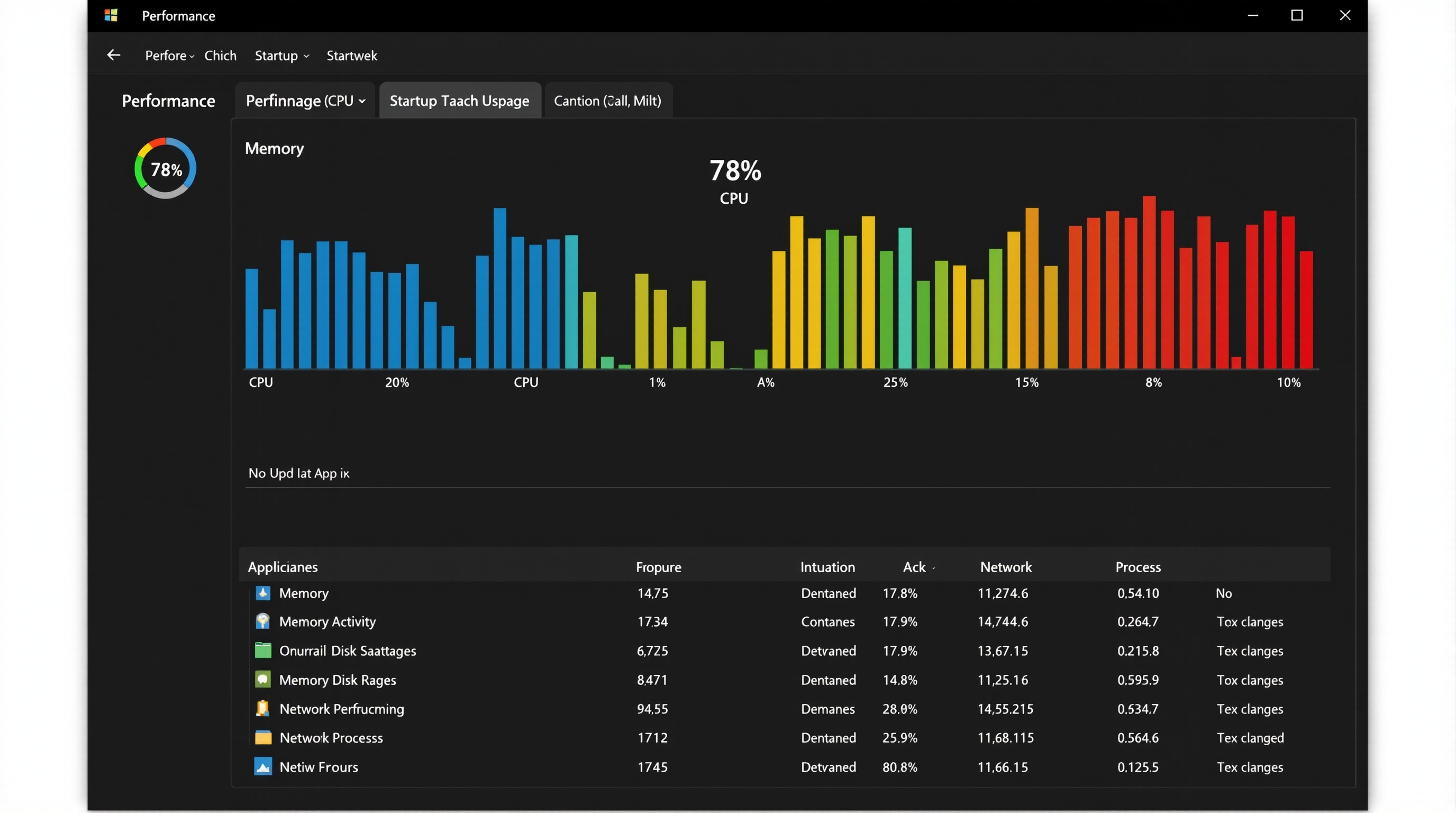Click the Memory app icon in the list
Viewport: 1456px width, 813px height.
(263, 593)
